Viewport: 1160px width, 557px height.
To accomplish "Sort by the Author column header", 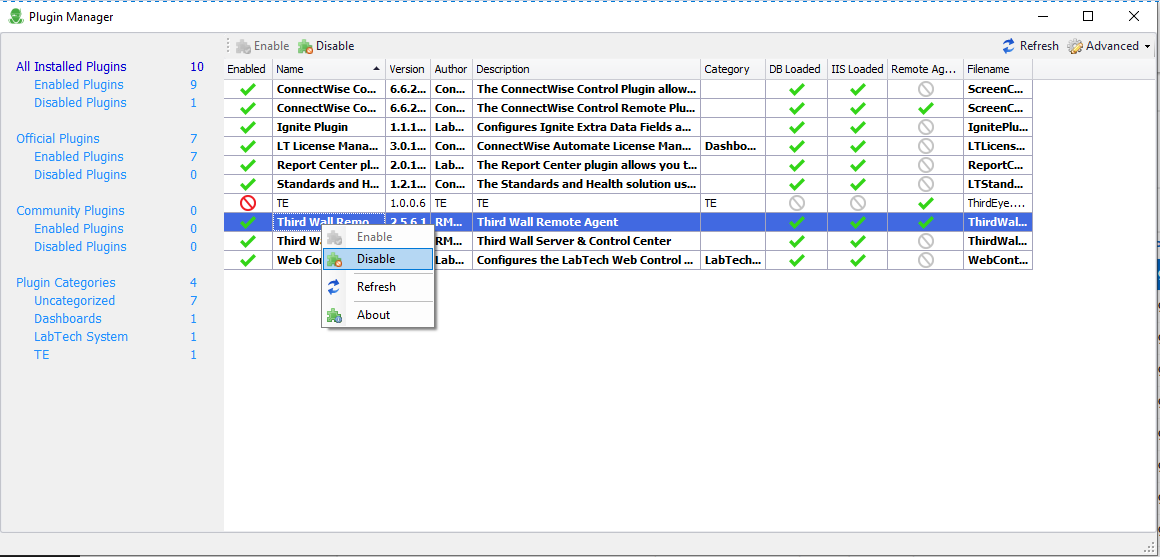I will (x=451, y=69).
